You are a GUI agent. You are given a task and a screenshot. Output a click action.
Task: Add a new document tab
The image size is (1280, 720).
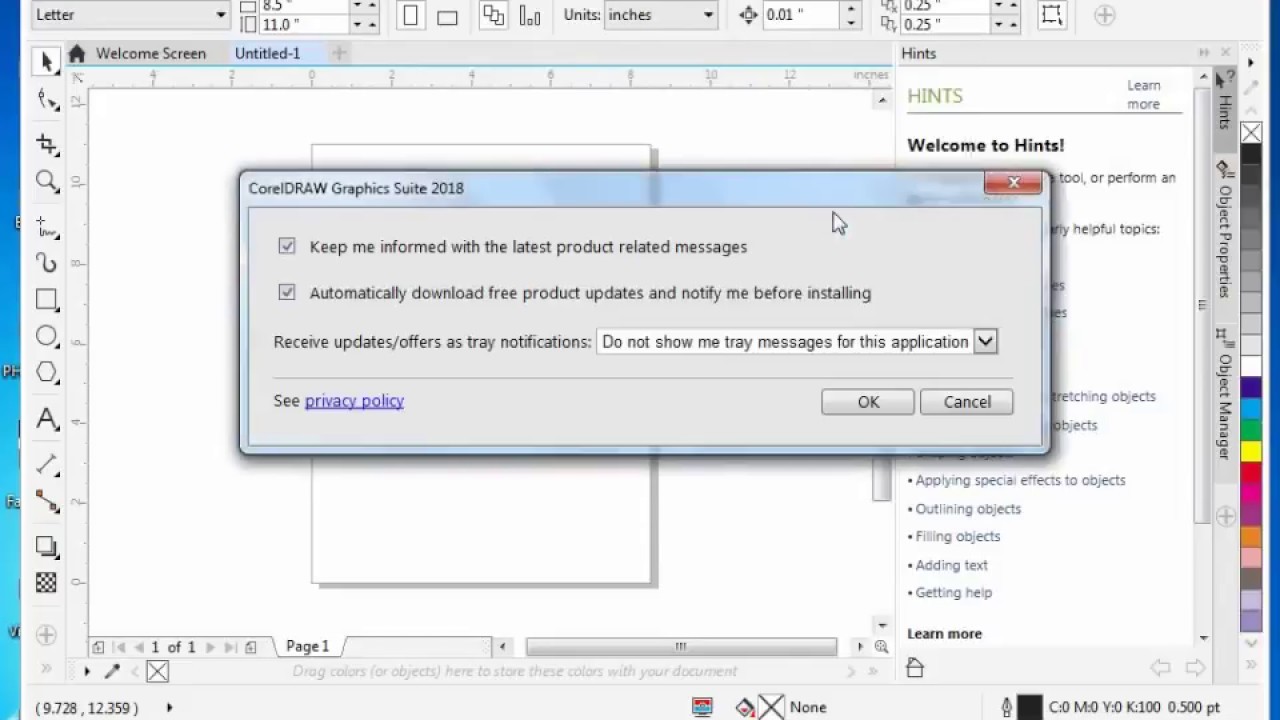coord(339,54)
